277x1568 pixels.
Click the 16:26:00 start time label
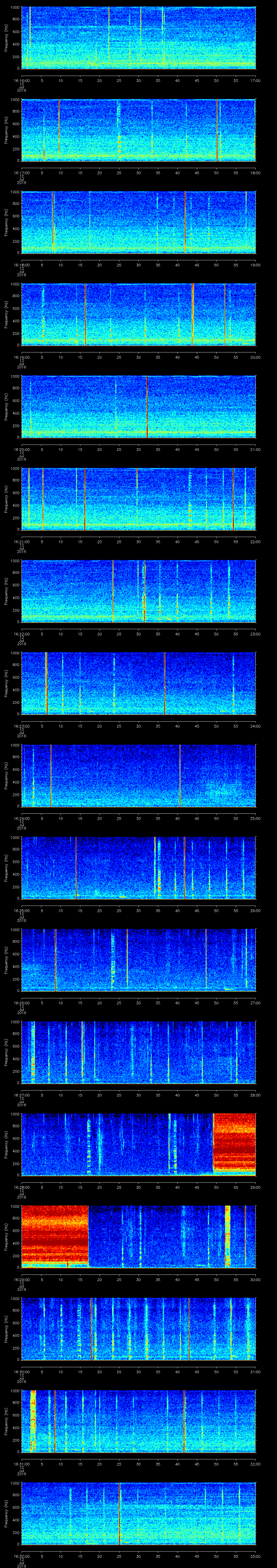21,1003
